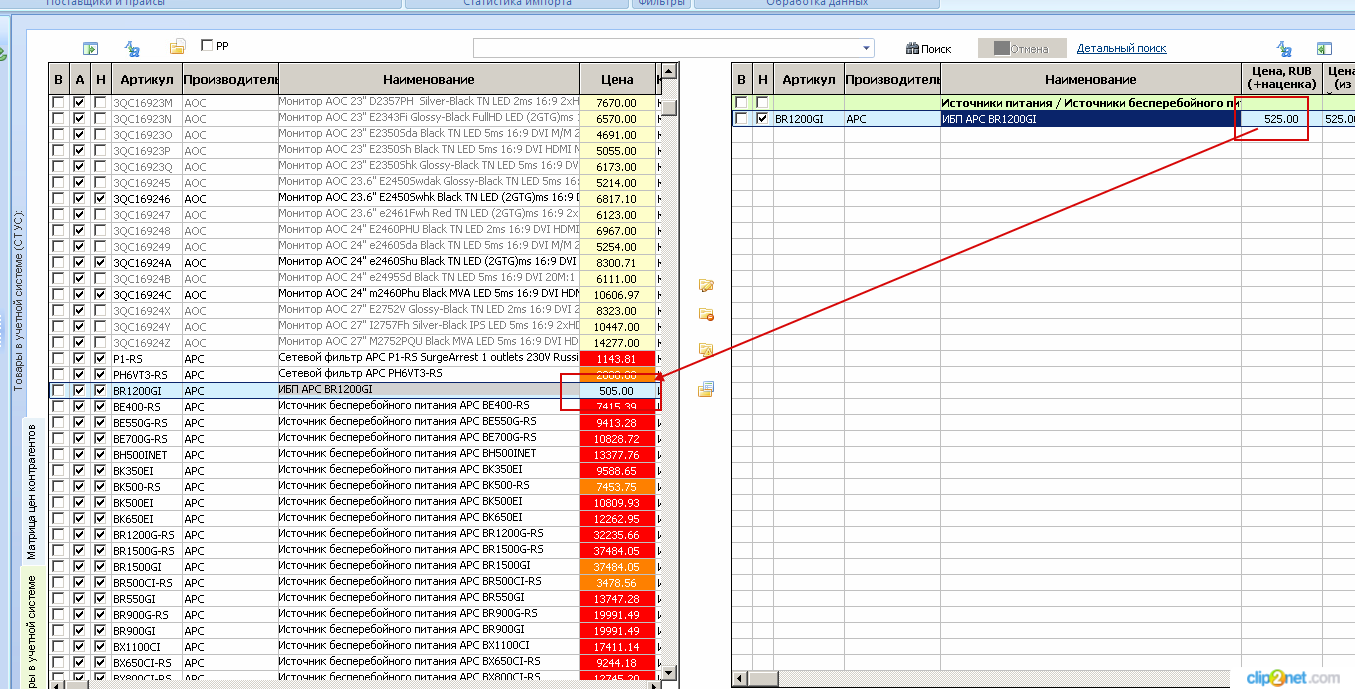Image resolution: width=1355 pixels, height=689 pixels.
Task: Click Производитель column header in right table
Action: coord(892,79)
